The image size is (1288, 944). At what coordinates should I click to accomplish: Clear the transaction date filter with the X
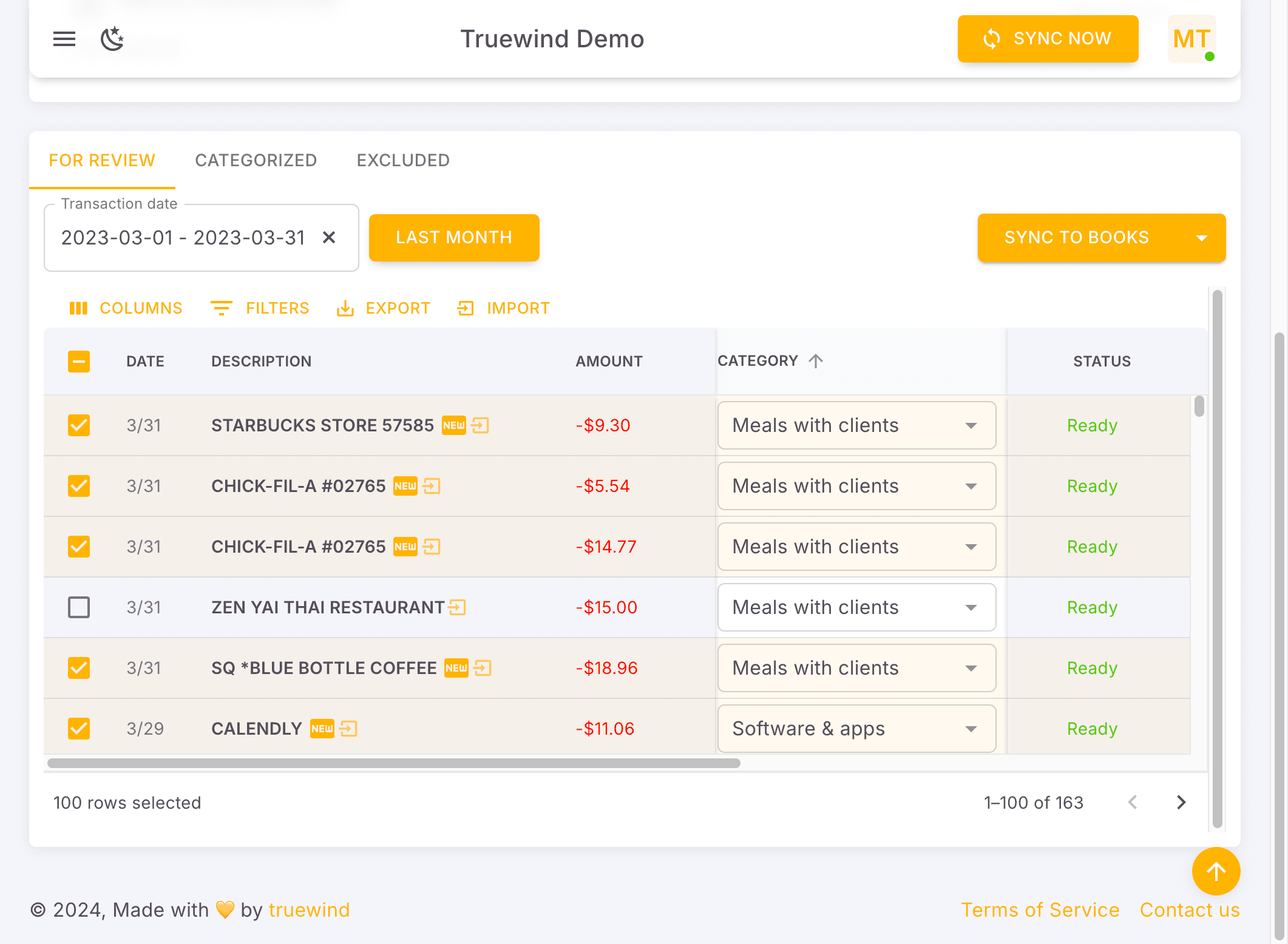click(330, 238)
